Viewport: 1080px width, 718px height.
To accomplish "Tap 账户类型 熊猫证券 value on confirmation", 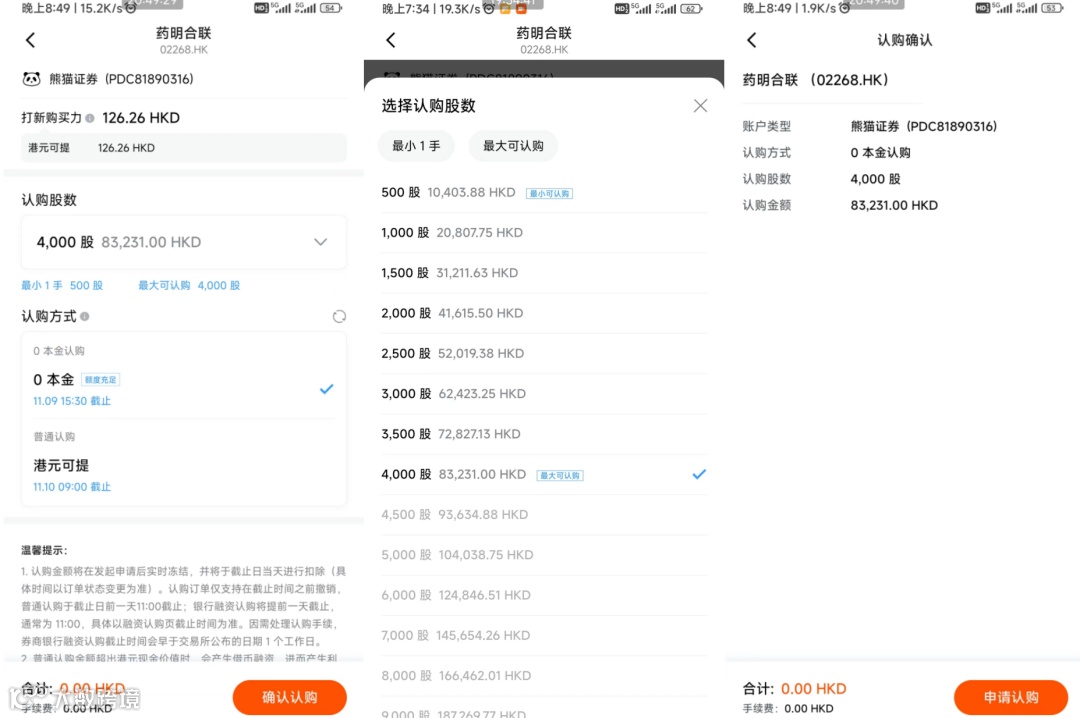I will pos(923,127).
